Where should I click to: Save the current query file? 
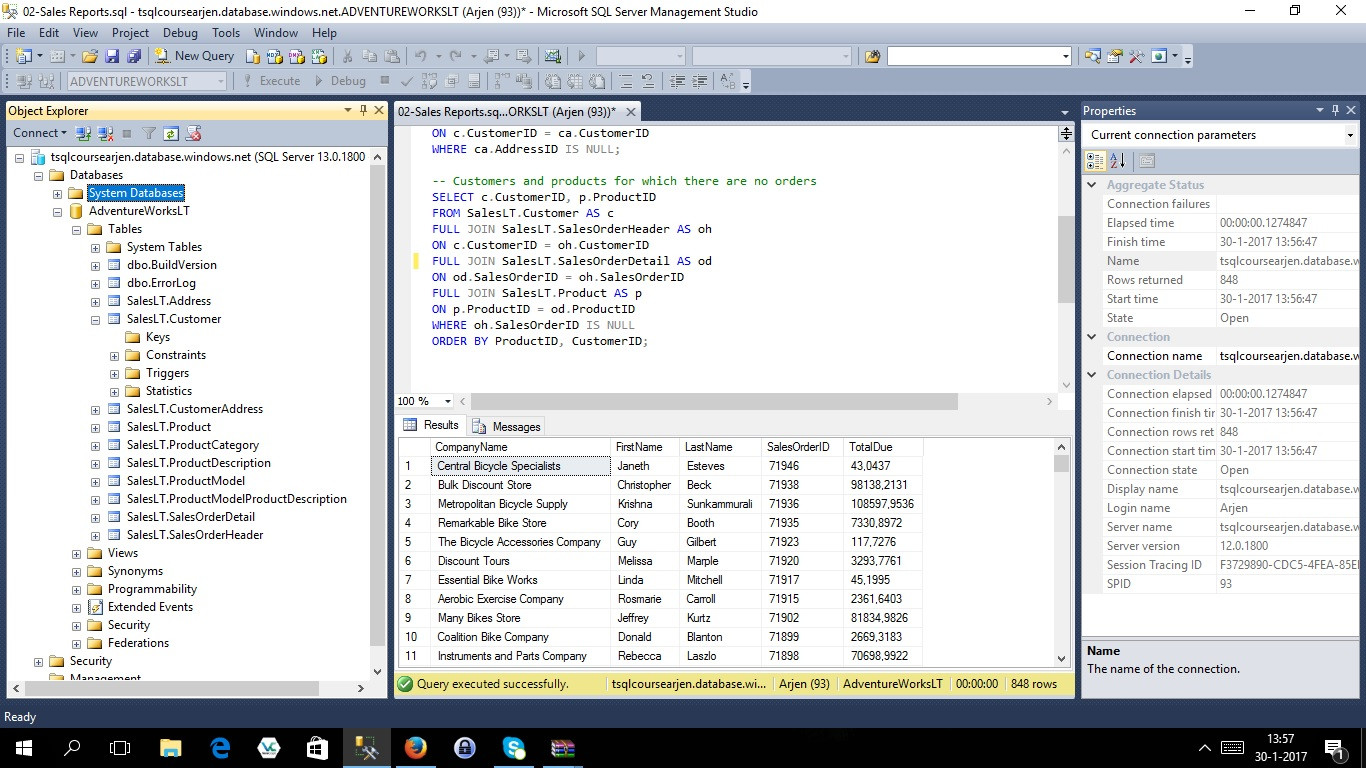(x=112, y=56)
